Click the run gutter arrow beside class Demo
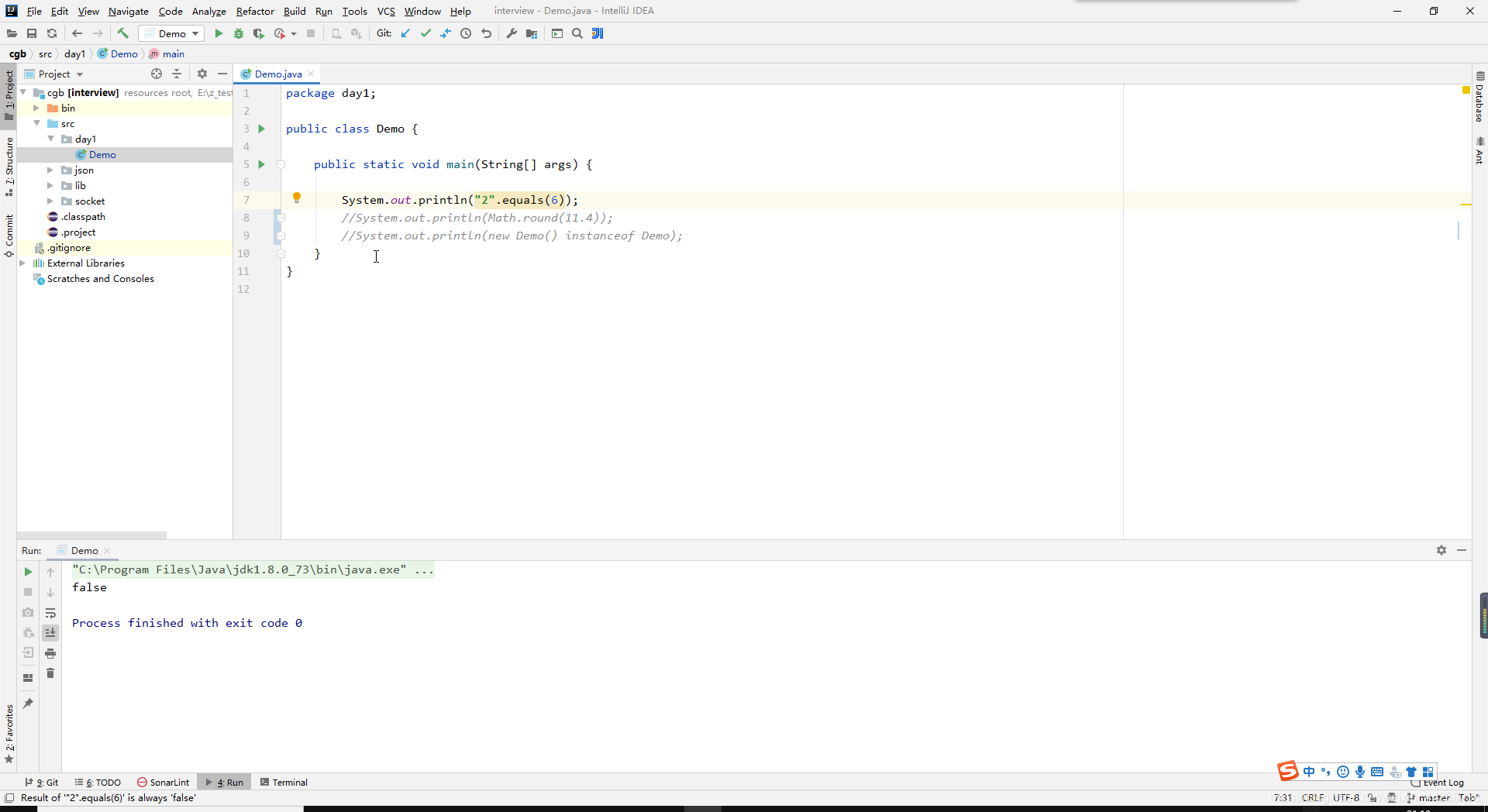This screenshot has height=812, width=1488. (262, 129)
